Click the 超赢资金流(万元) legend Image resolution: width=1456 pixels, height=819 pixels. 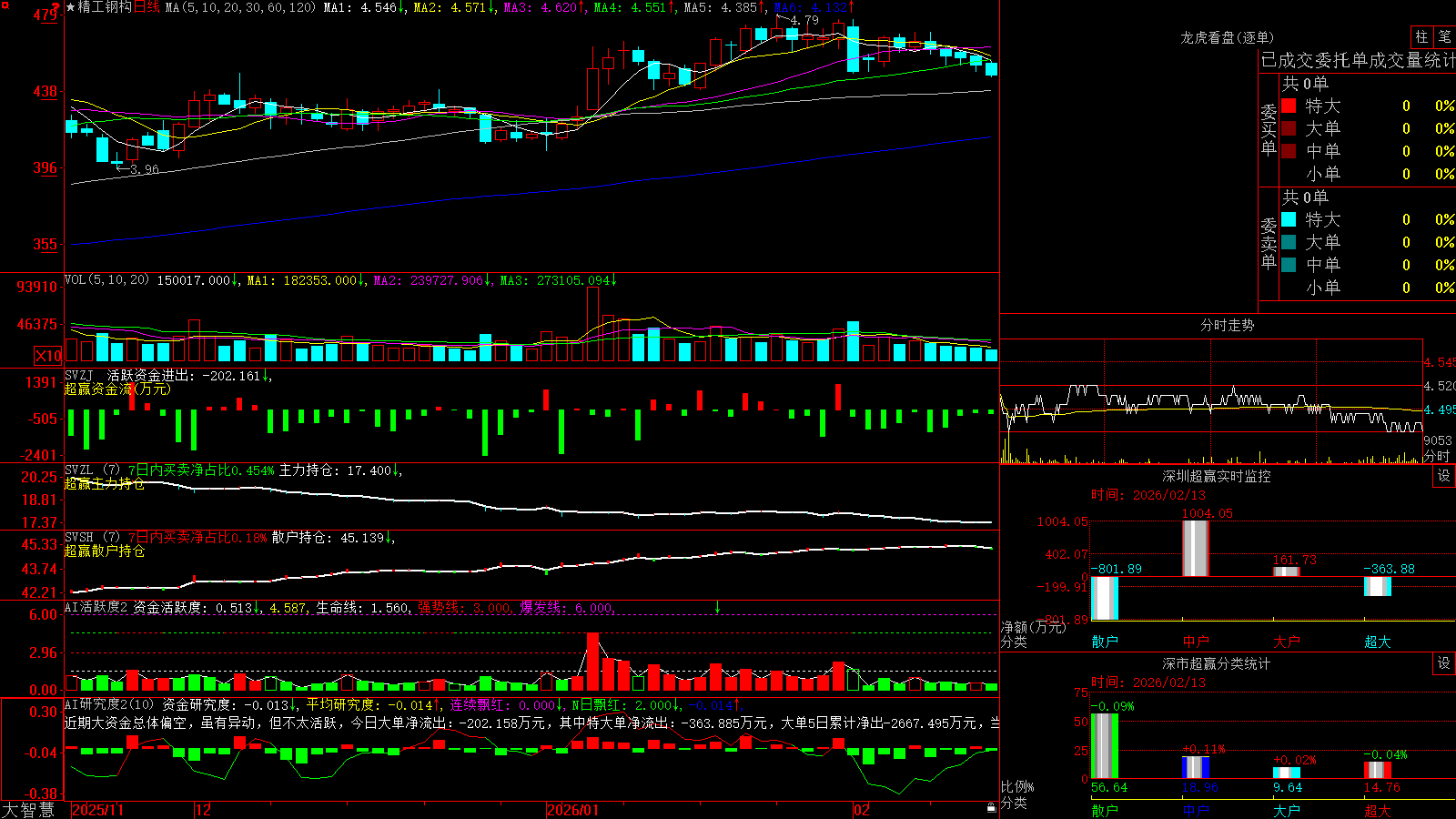[x=117, y=389]
